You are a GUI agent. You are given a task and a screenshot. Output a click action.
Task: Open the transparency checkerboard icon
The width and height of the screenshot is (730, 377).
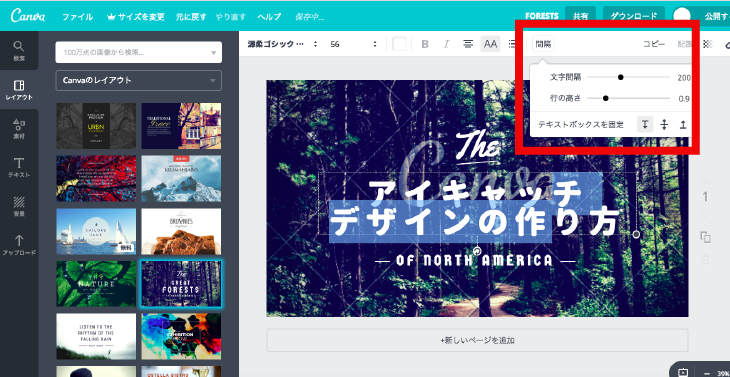pos(708,44)
